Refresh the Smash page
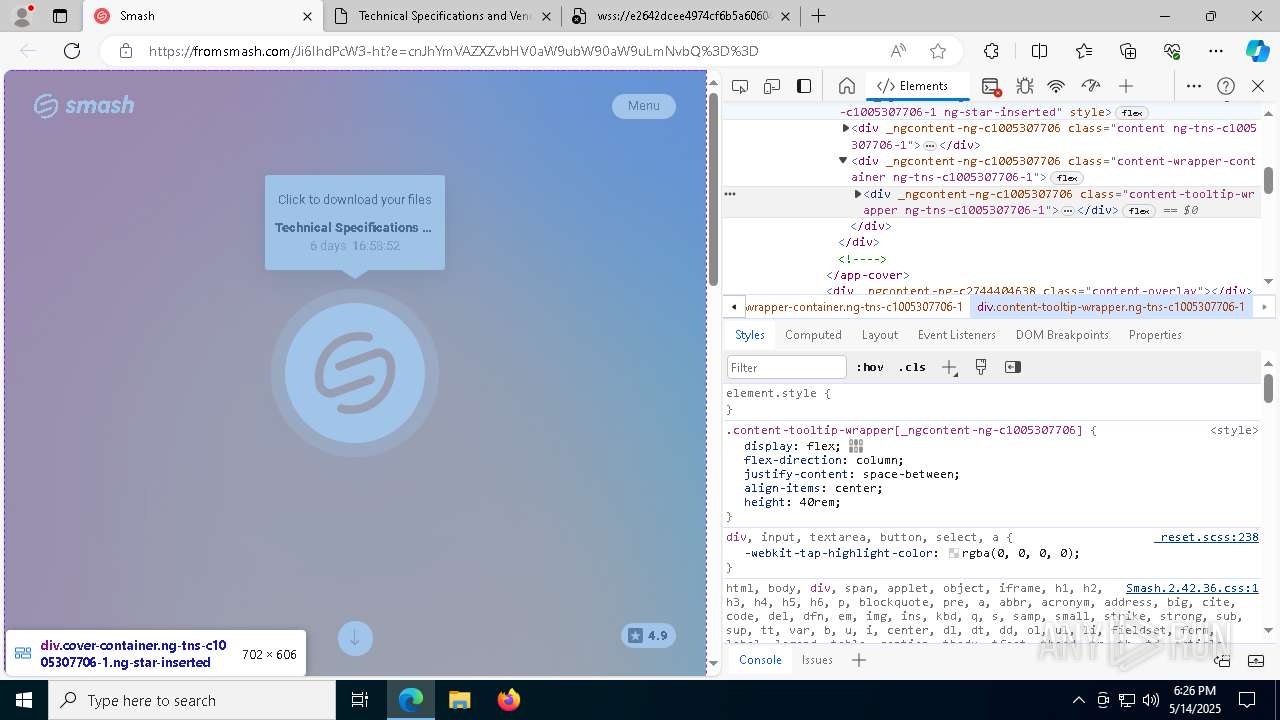 [72, 51]
